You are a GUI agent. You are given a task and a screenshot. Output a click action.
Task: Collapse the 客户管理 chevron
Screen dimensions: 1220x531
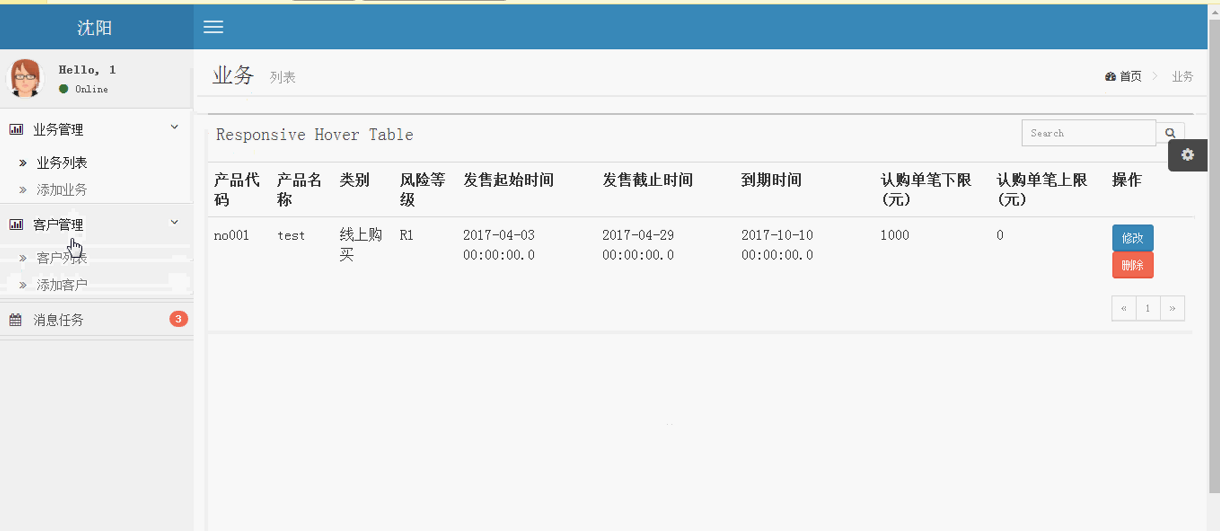(x=175, y=222)
